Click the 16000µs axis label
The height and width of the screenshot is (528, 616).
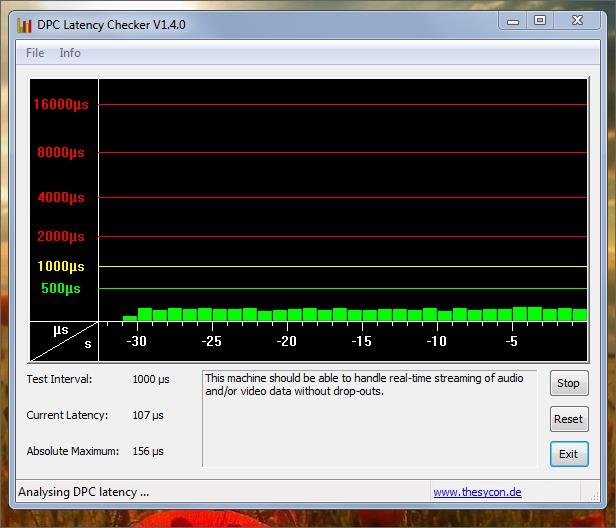coord(61,104)
